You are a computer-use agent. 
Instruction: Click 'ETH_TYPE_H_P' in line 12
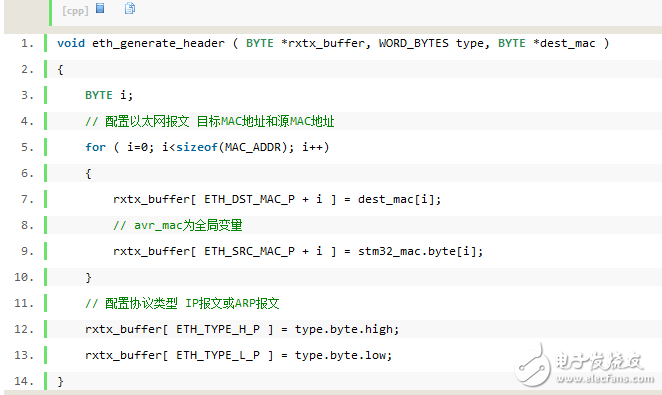coord(218,329)
